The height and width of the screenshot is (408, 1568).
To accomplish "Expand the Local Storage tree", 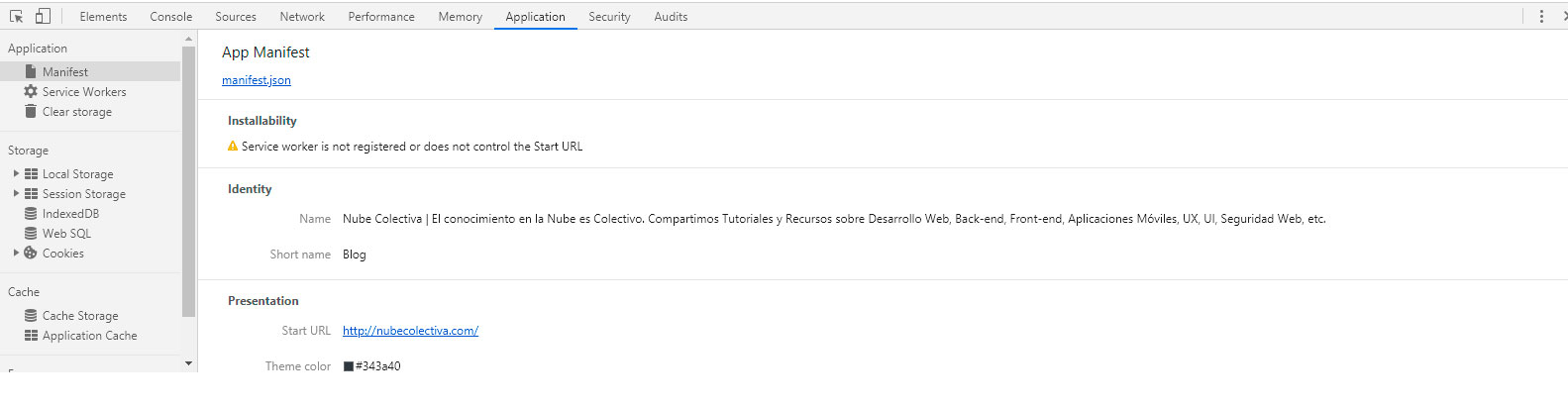I will point(16,173).
